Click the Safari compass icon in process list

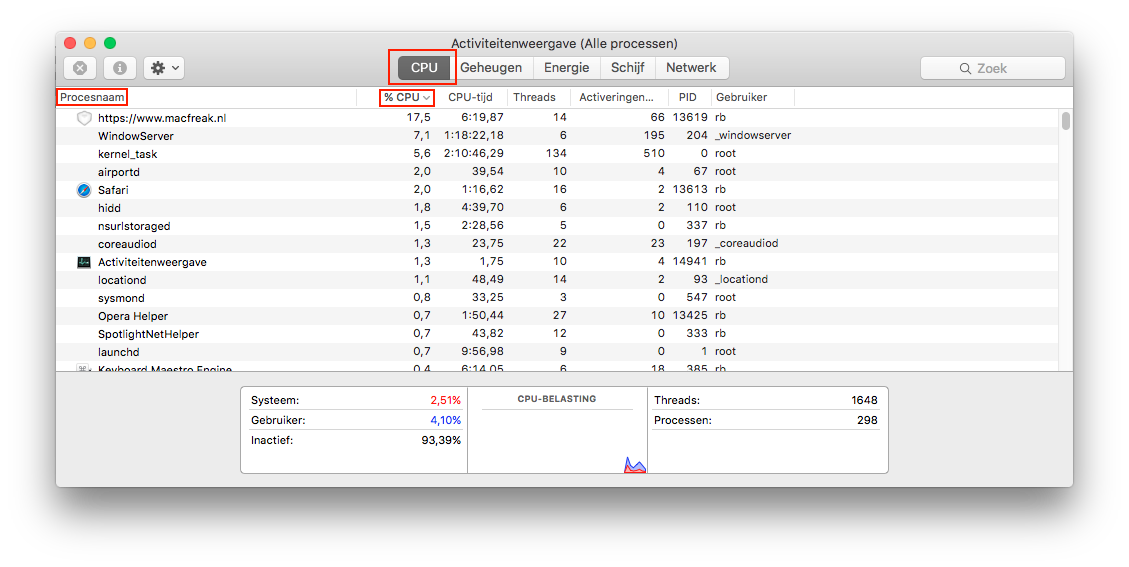pyautogui.click(x=84, y=190)
